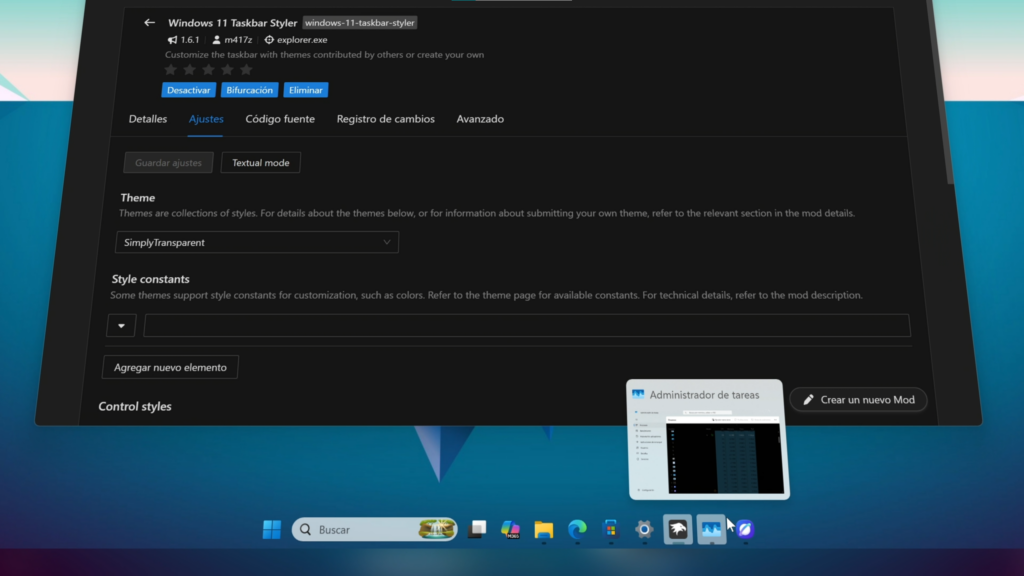Viewport: 1024px width, 576px height.
Task: Open the Detalles tab
Action: click(148, 119)
